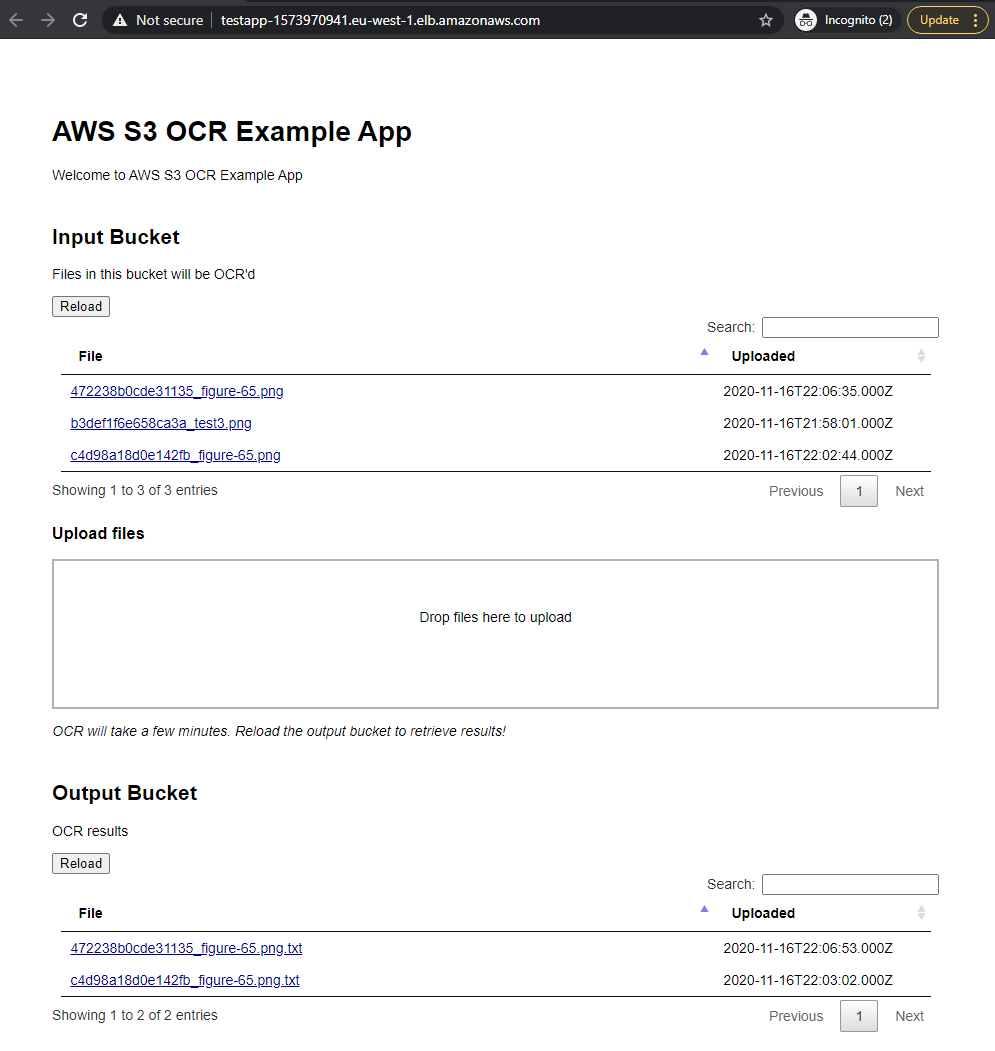Image resolution: width=995 pixels, height=1051 pixels.
Task: Click the 'Output Bucket' heading
Action: click(125, 793)
